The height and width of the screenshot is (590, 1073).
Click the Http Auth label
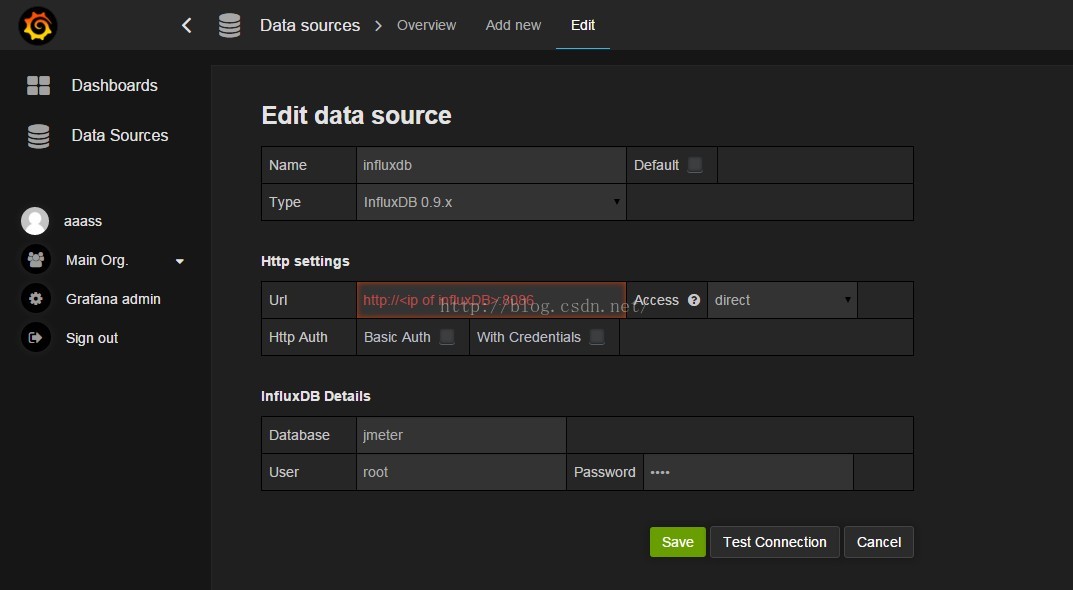coord(298,337)
